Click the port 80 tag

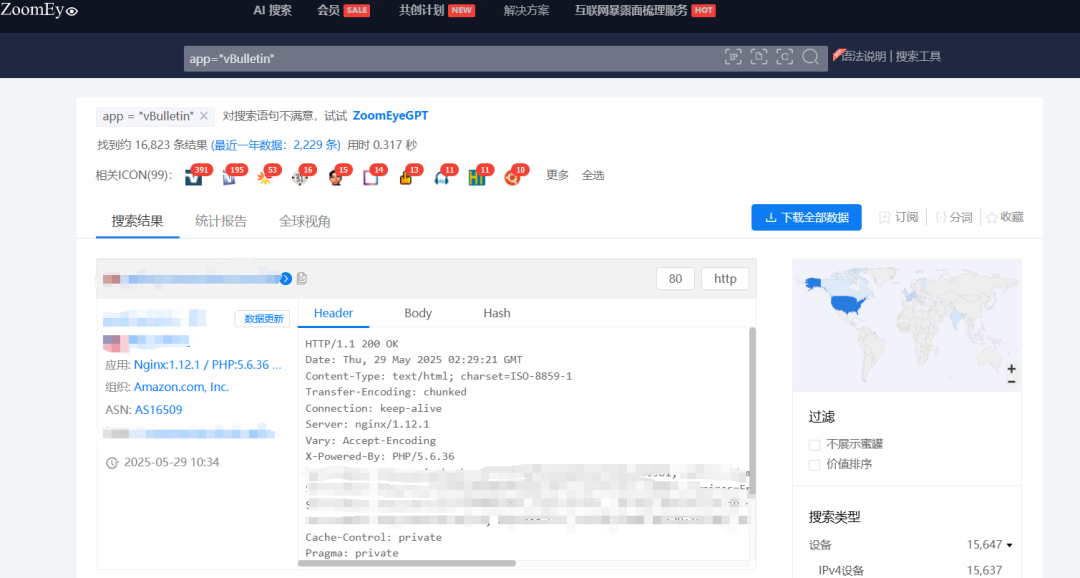[675, 278]
